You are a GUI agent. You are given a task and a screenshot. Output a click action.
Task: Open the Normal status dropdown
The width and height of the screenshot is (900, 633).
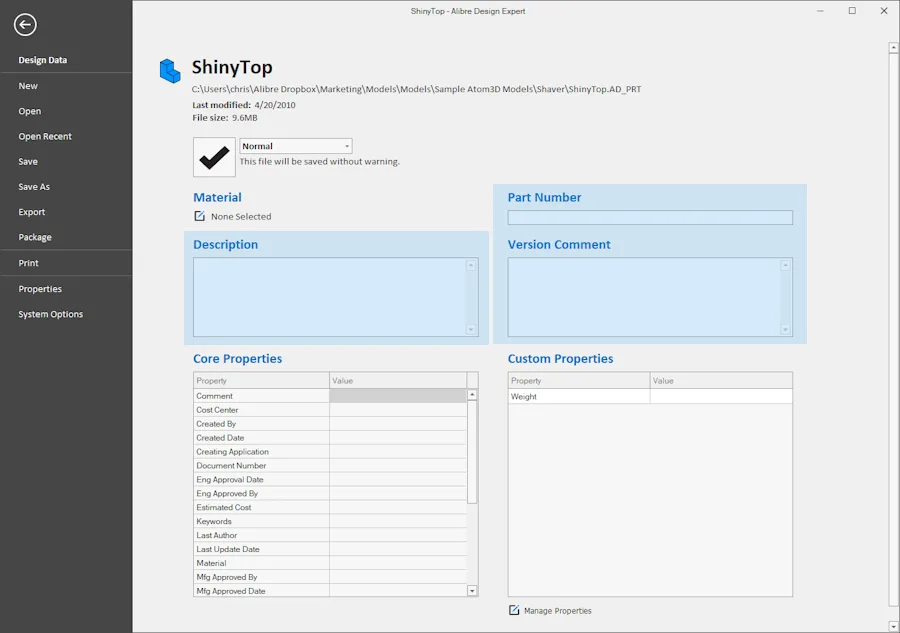tap(296, 146)
